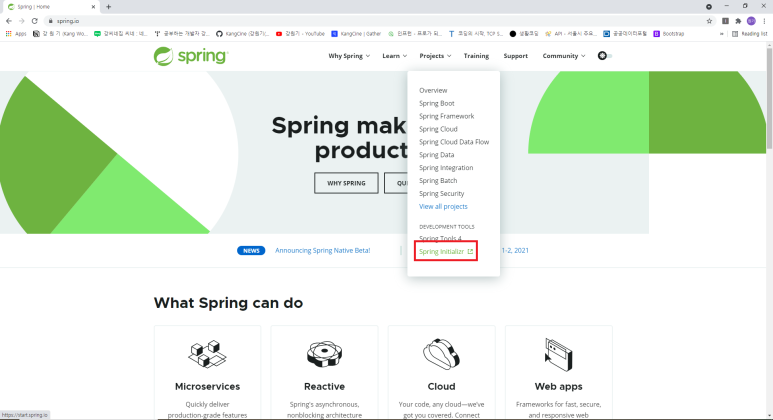Expand the Community dropdown menu
Viewport: 773px width, 420px height.
pyautogui.click(x=564, y=56)
